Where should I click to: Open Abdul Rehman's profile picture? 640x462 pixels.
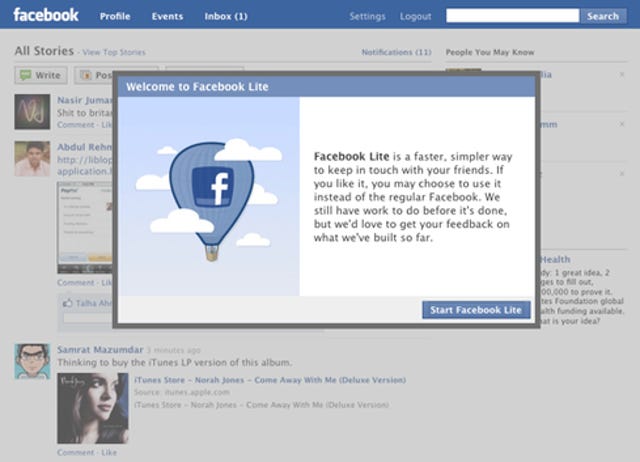pos(32,159)
